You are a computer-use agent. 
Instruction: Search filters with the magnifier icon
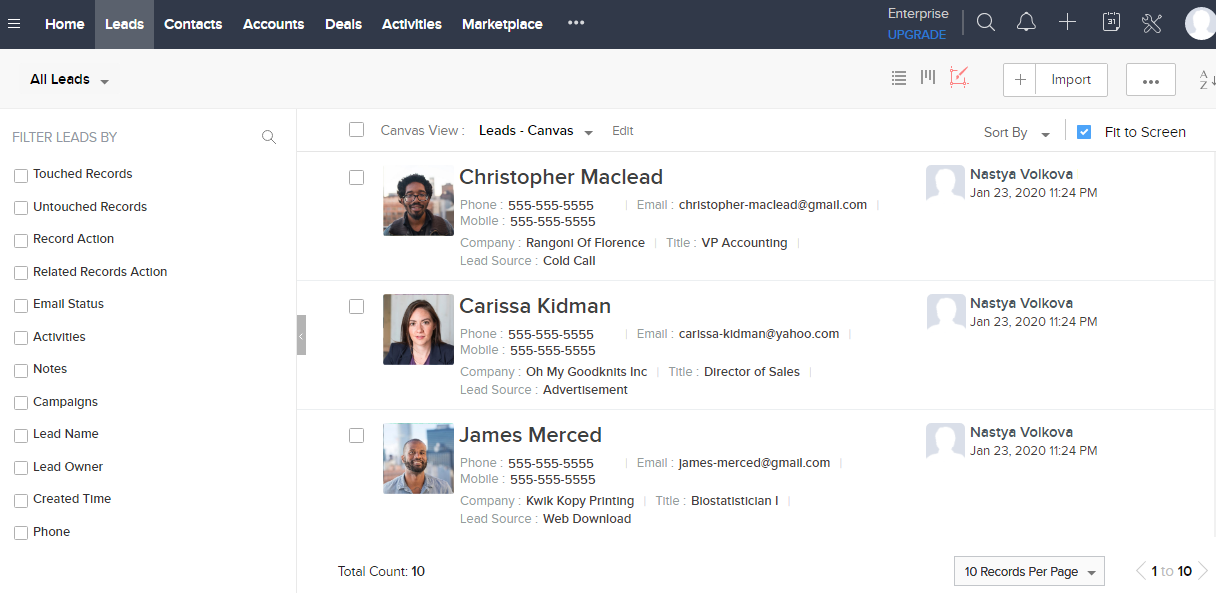(x=269, y=137)
